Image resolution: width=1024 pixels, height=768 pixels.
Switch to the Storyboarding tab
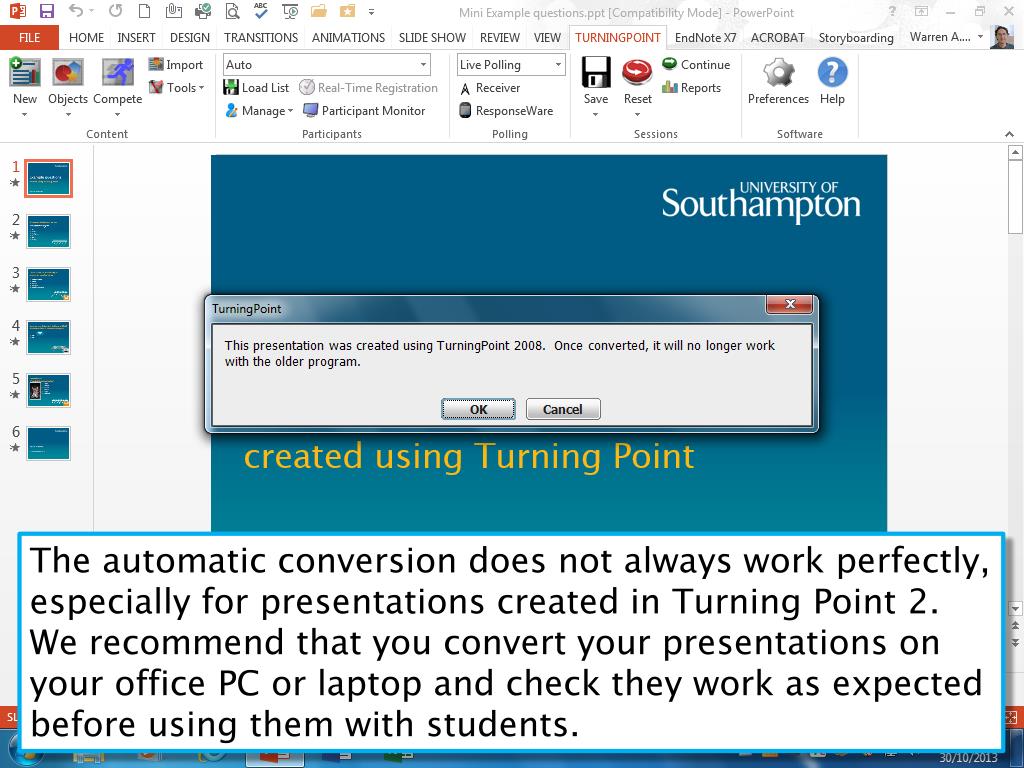[x=856, y=38]
